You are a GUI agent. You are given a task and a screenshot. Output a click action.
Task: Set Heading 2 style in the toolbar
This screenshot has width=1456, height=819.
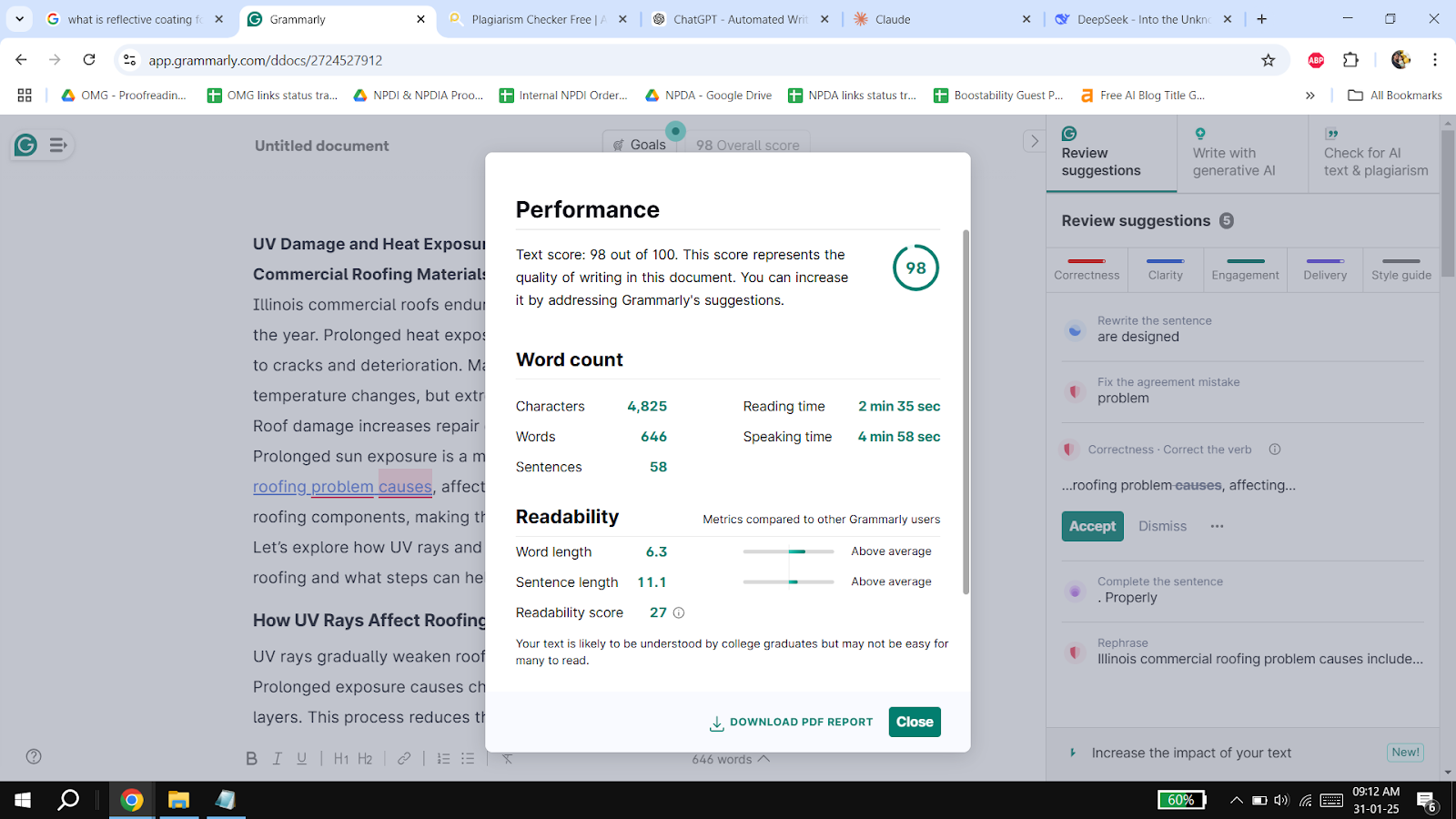tap(365, 758)
